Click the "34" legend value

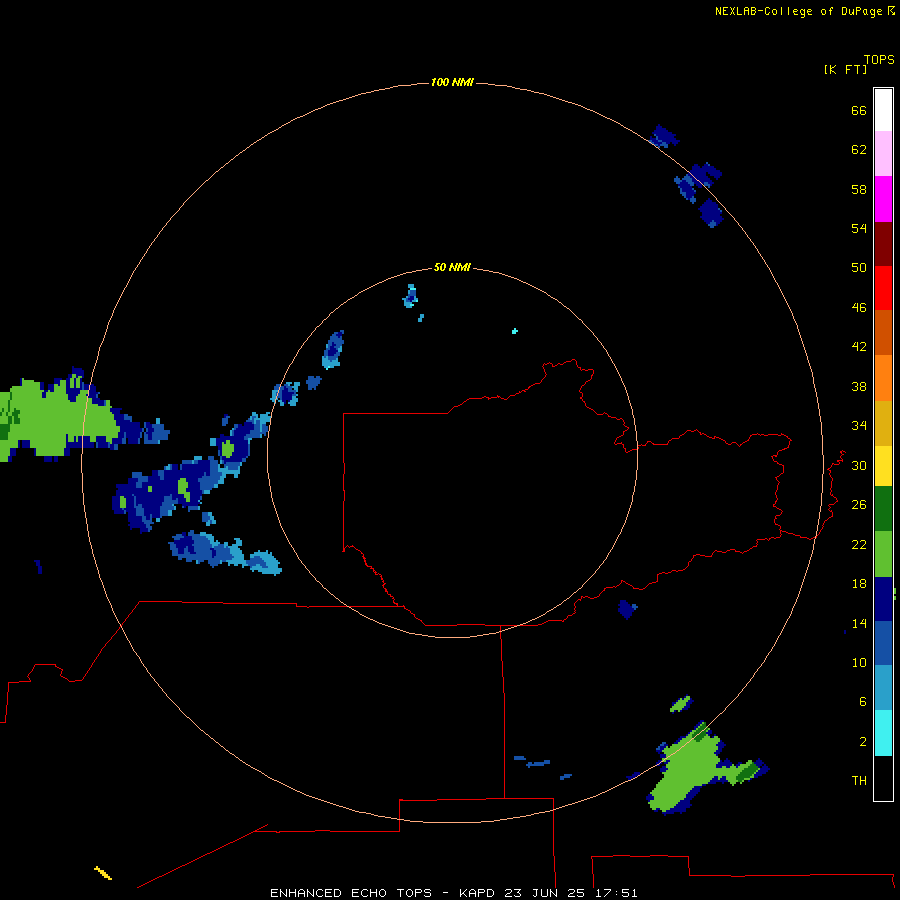coord(859,426)
